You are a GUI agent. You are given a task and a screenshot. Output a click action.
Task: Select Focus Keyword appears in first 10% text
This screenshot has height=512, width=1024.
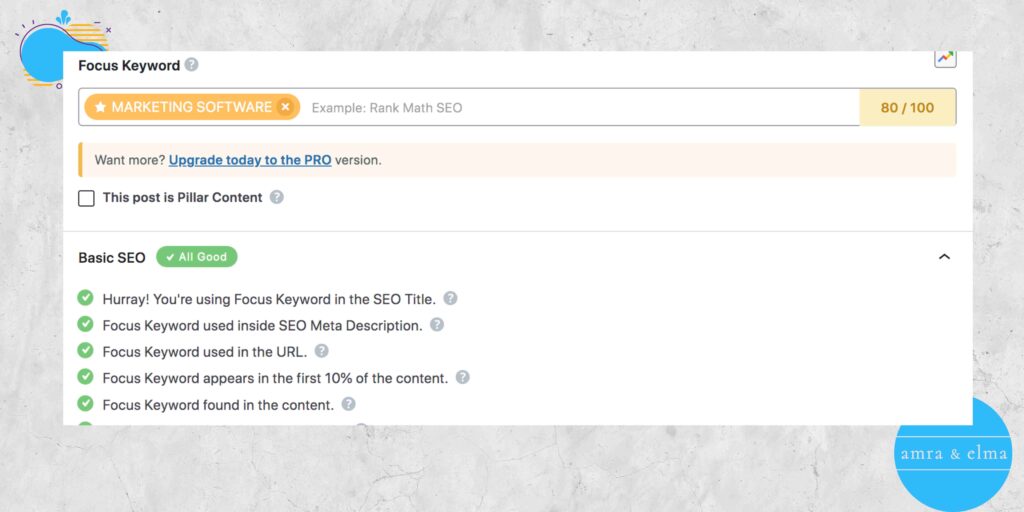coord(276,378)
